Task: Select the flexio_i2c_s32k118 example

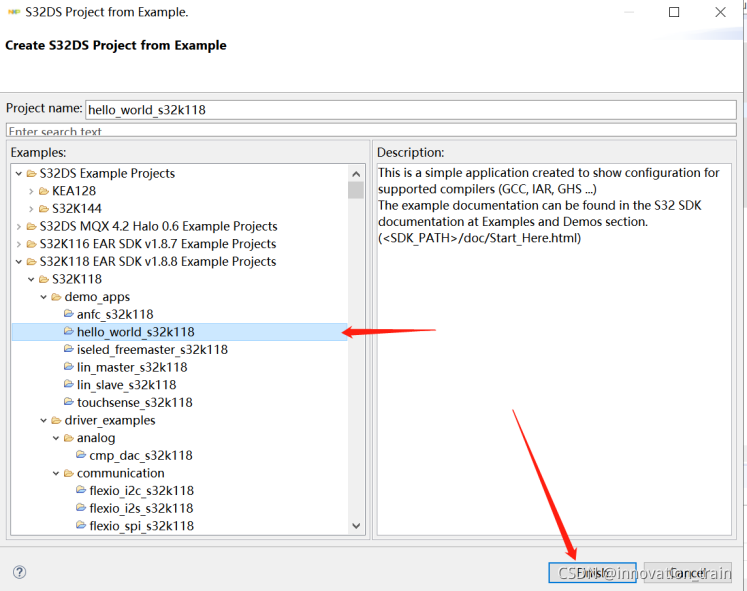Action: [141, 491]
